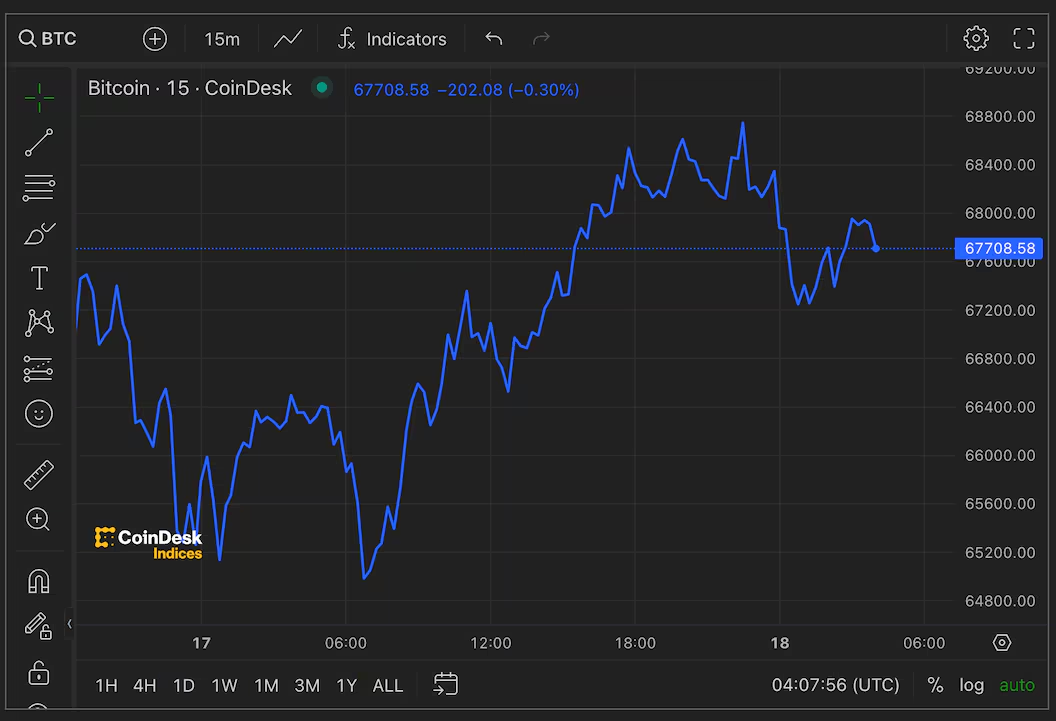
Task: Open the 15m interval dropdown
Action: [x=222, y=39]
